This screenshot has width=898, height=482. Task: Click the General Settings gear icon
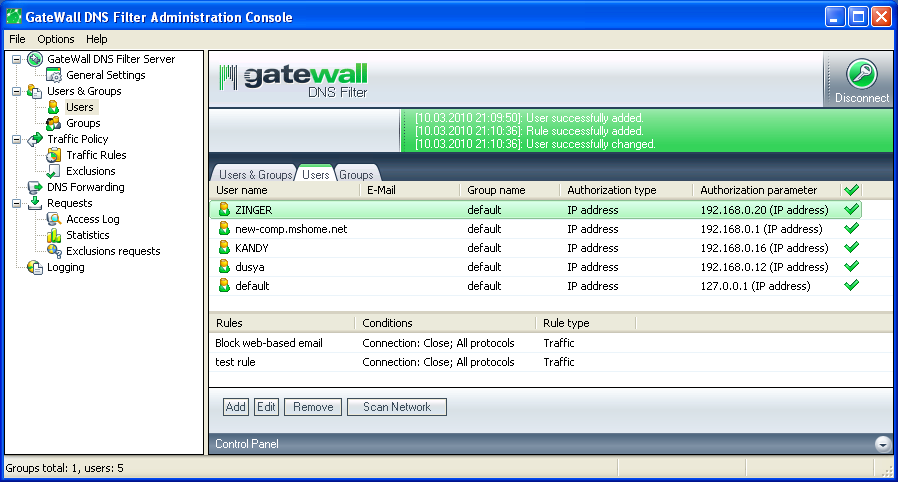coord(54,75)
